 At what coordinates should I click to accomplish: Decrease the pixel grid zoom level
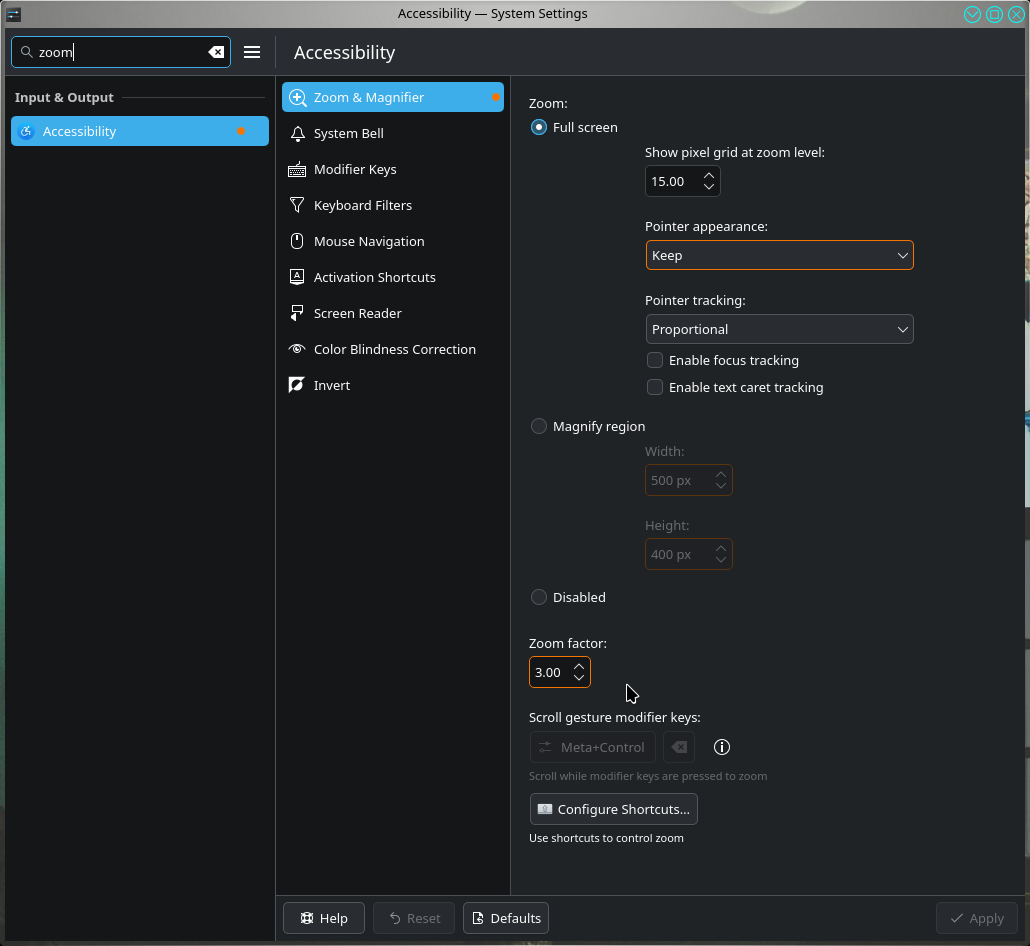(709, 187)
